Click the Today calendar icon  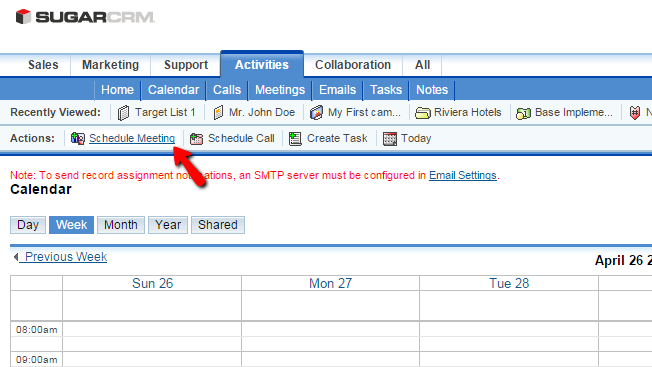(x=390, y=138)
